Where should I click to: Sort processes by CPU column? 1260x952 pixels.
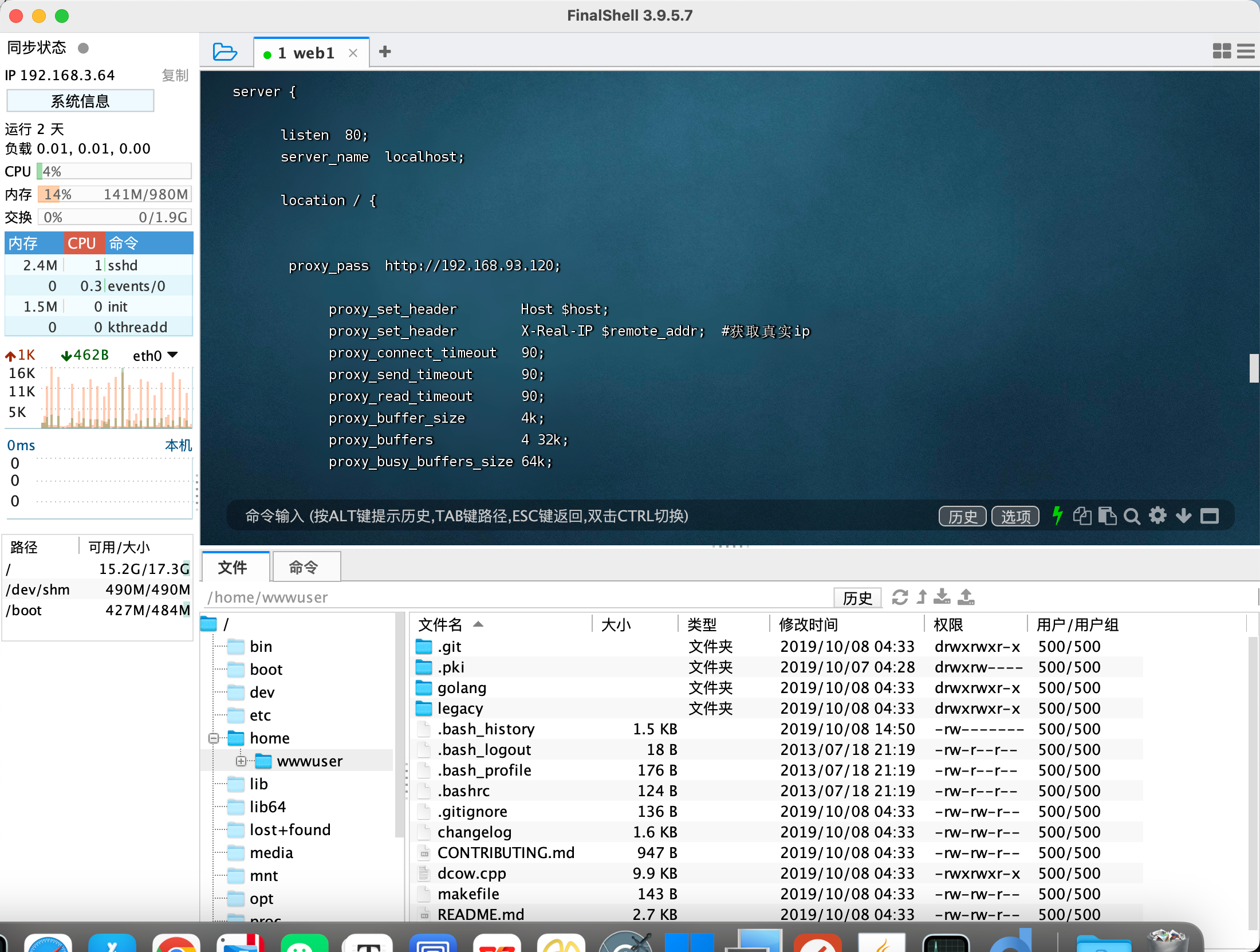coord(84,243)
